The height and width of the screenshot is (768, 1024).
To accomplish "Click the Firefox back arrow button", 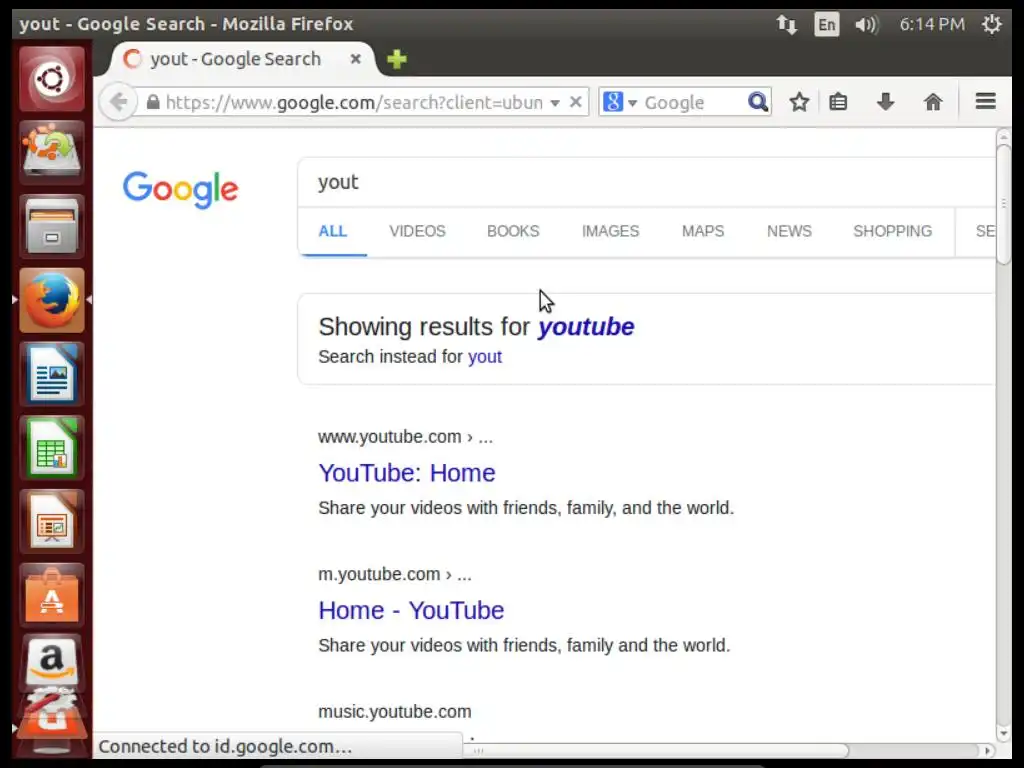I will coord(118,102).
